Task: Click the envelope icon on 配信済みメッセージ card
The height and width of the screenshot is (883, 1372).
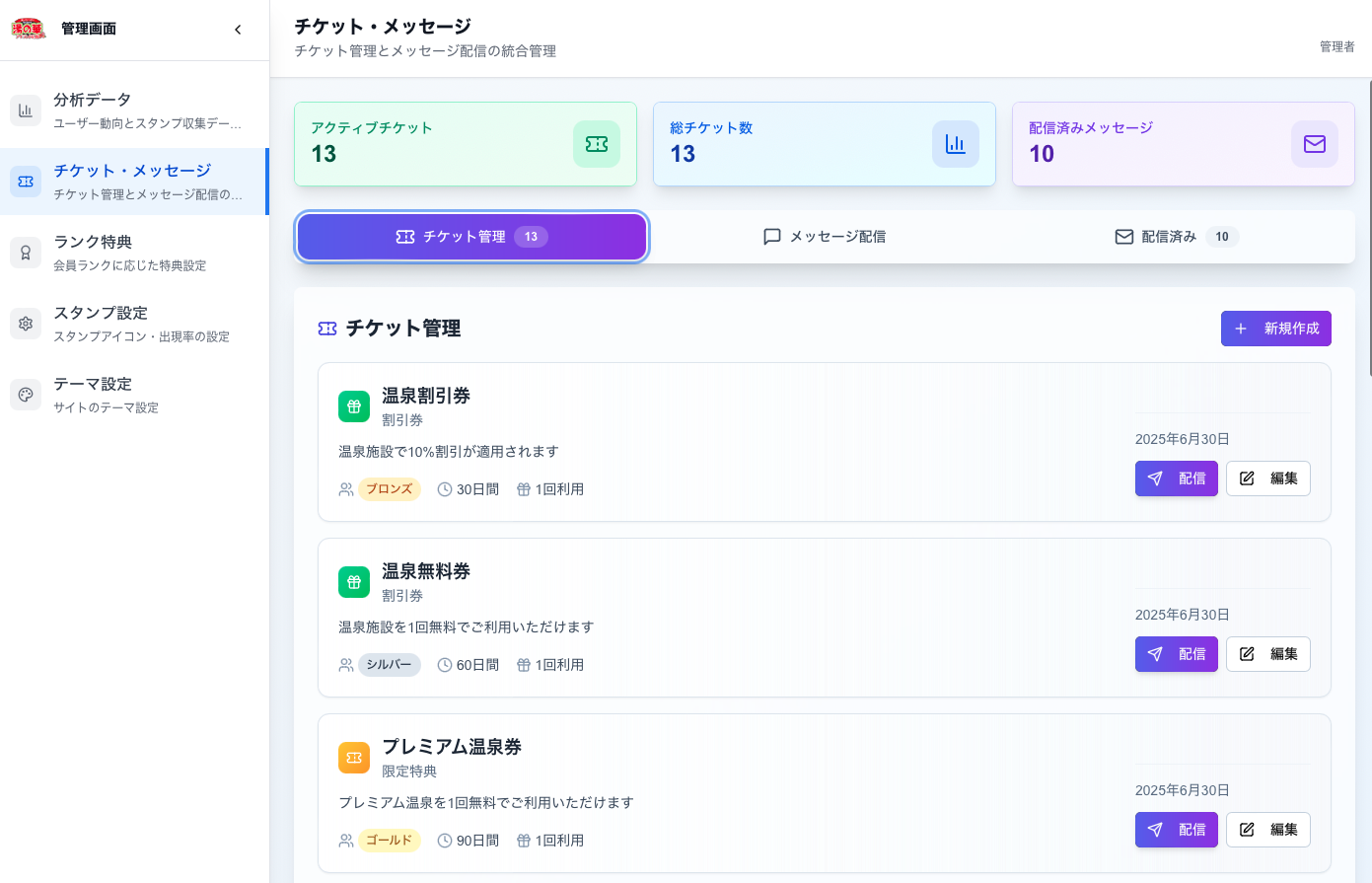Action: [1314, 144]
